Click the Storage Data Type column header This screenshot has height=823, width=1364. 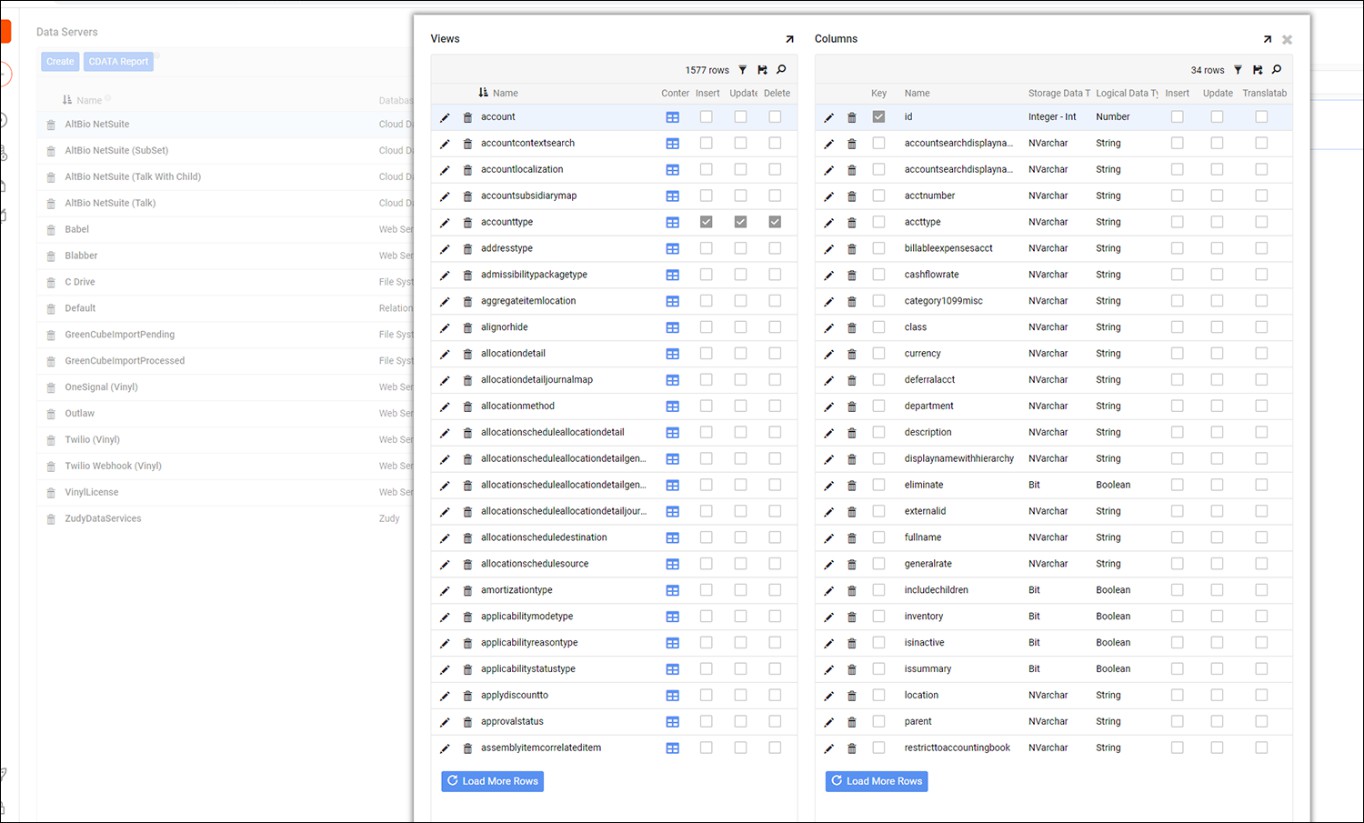(1058, 93)
